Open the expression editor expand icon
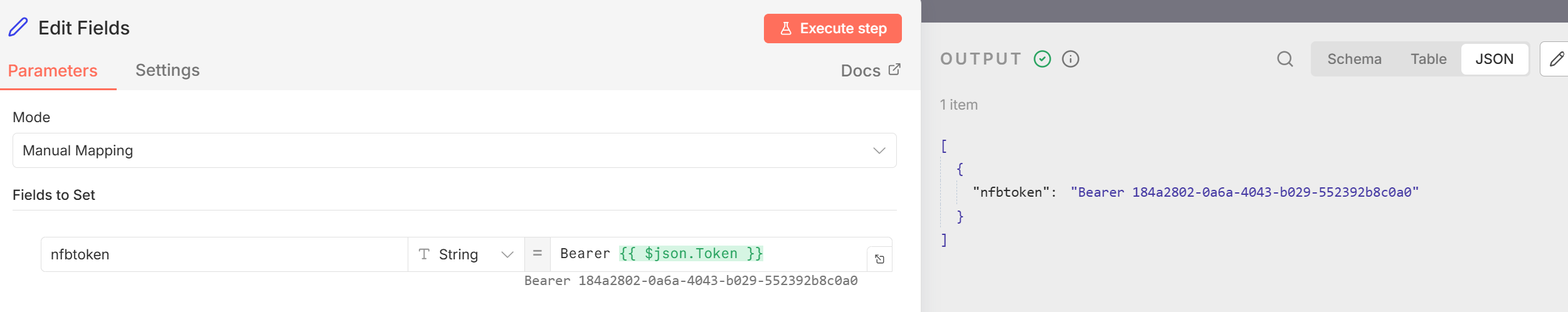This screenshot has width=1568, height=312. click(879, 259)
